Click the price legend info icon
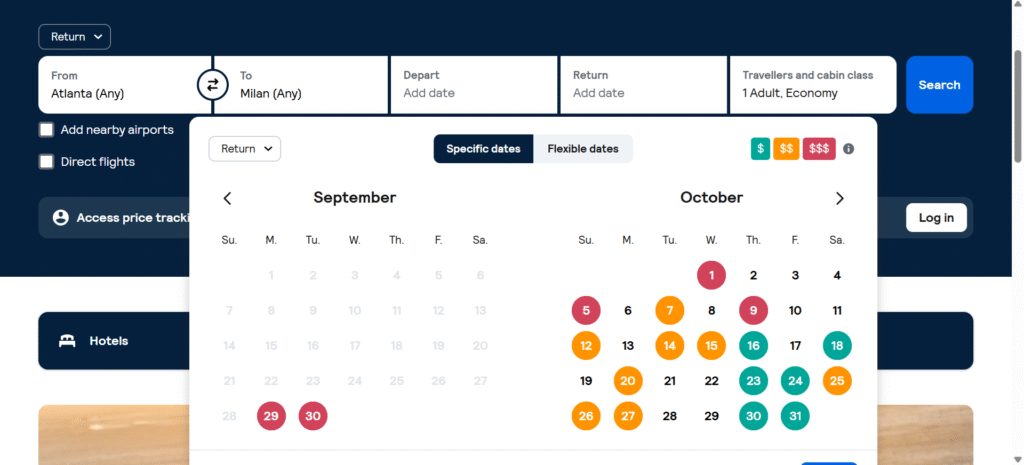 [x=849, y=149]
